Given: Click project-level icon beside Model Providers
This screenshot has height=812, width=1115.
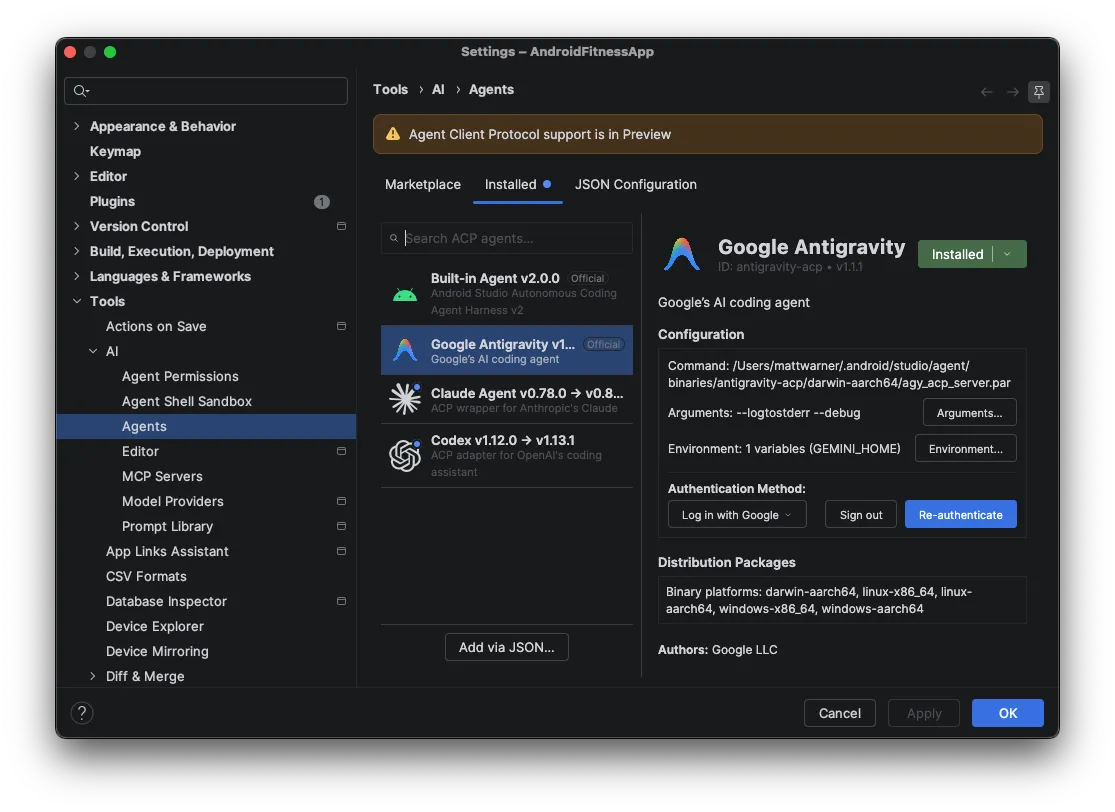Looking at the screenshot, I should [x=341, y=501].
